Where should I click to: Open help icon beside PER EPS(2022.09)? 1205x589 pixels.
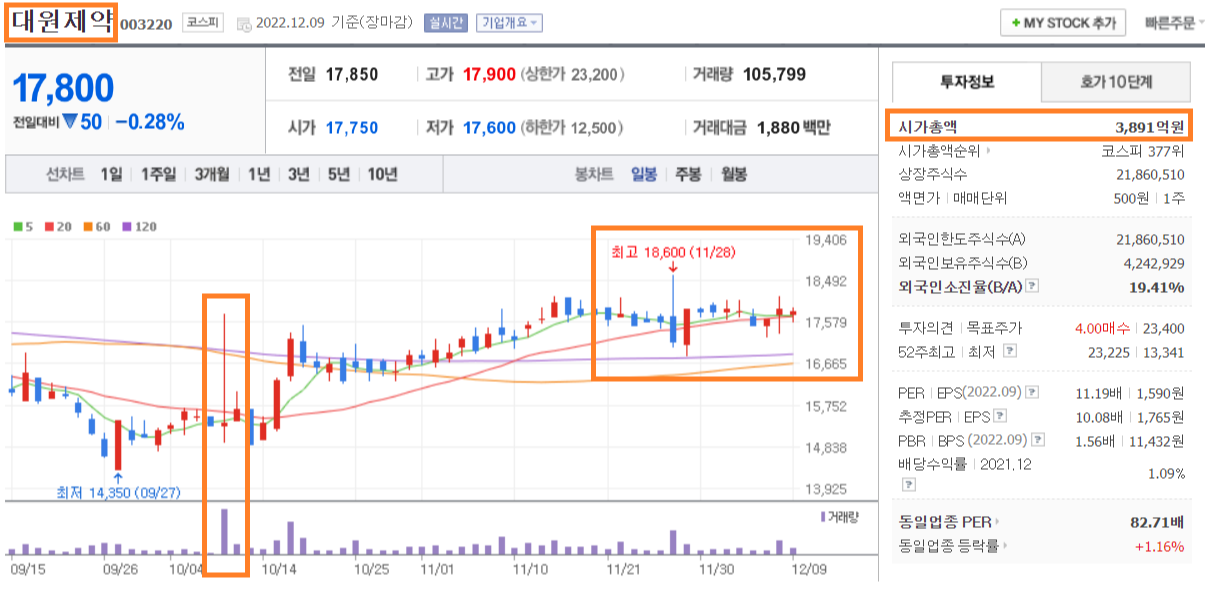[1032, 392]
